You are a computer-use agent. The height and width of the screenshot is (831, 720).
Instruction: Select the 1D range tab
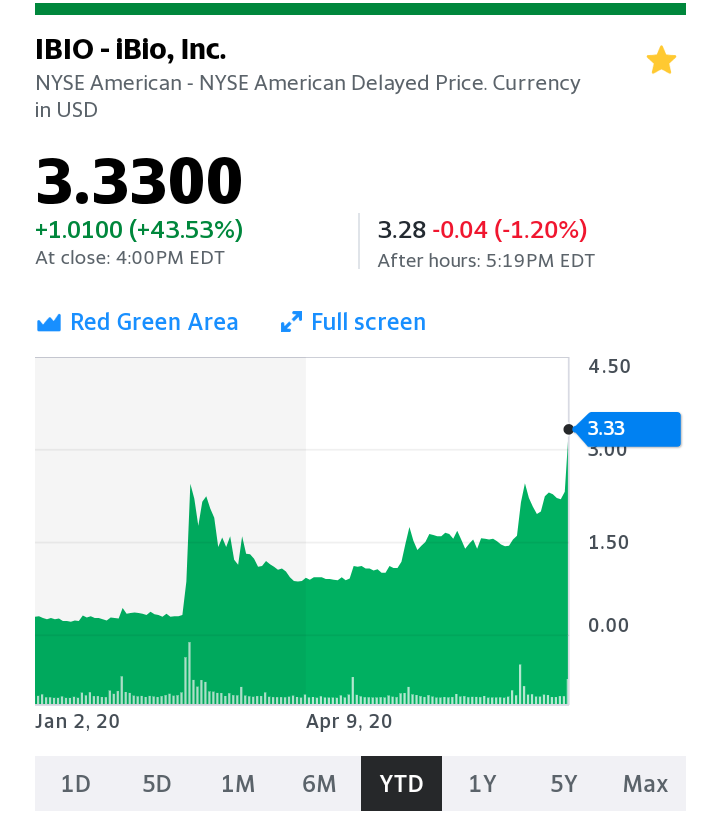pyautogui.click(x=76, y=784)
